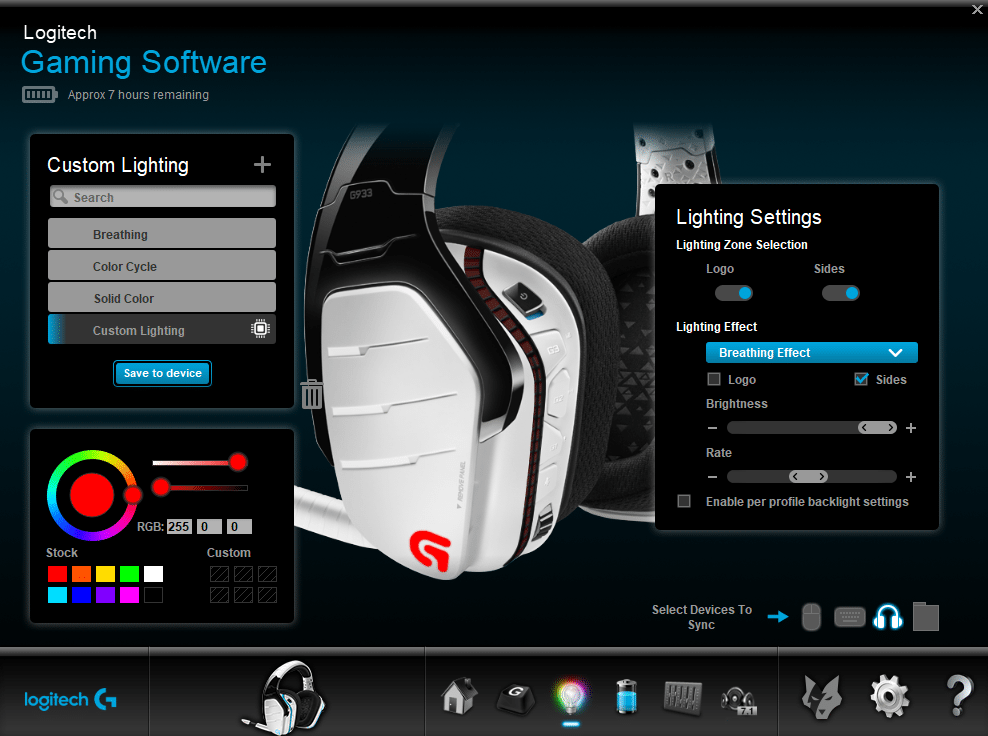The height and width of the screenshot is (736, 988).
Task: Click the red brightness slider knob
Action: tap(161, 486)
